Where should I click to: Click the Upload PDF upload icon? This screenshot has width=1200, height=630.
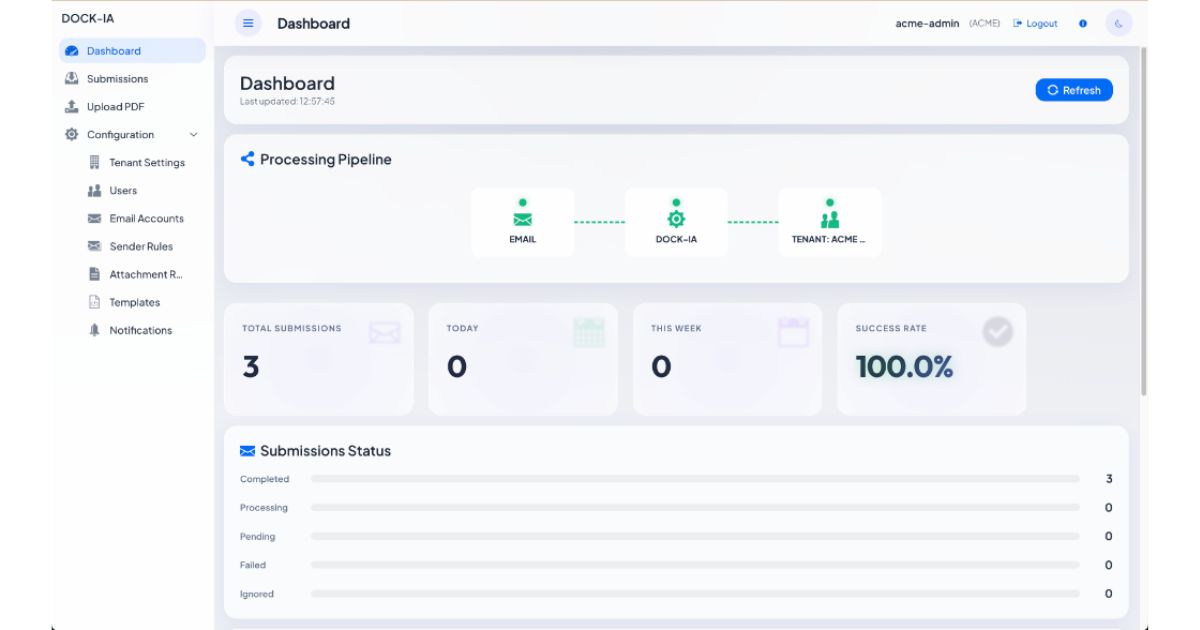pos(72,107)
